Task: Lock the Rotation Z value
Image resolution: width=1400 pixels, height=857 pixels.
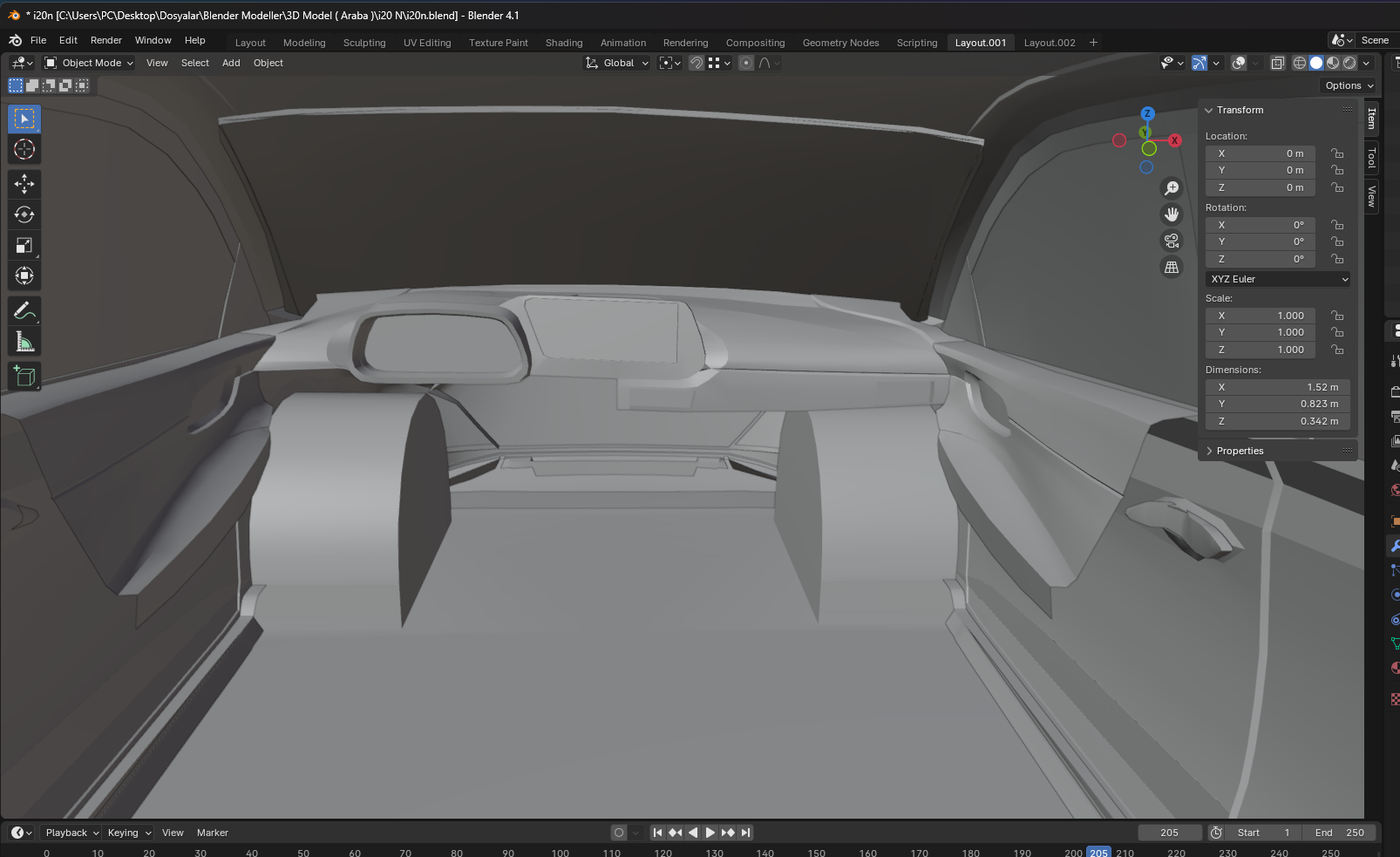Action: tap(1337, 259)
